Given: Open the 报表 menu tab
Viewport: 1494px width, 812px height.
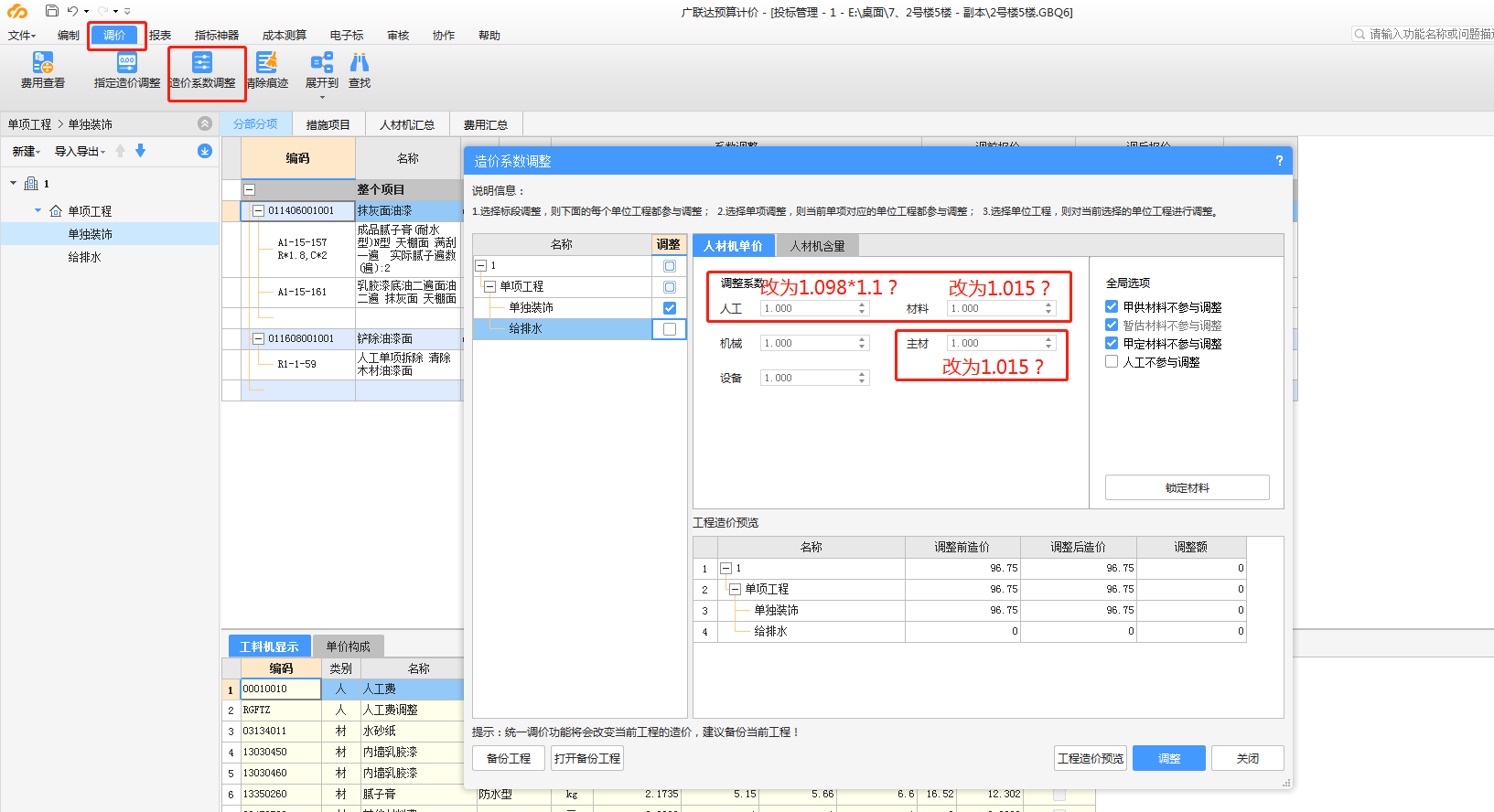Looking at the screenshot, I should pos(160,36).
